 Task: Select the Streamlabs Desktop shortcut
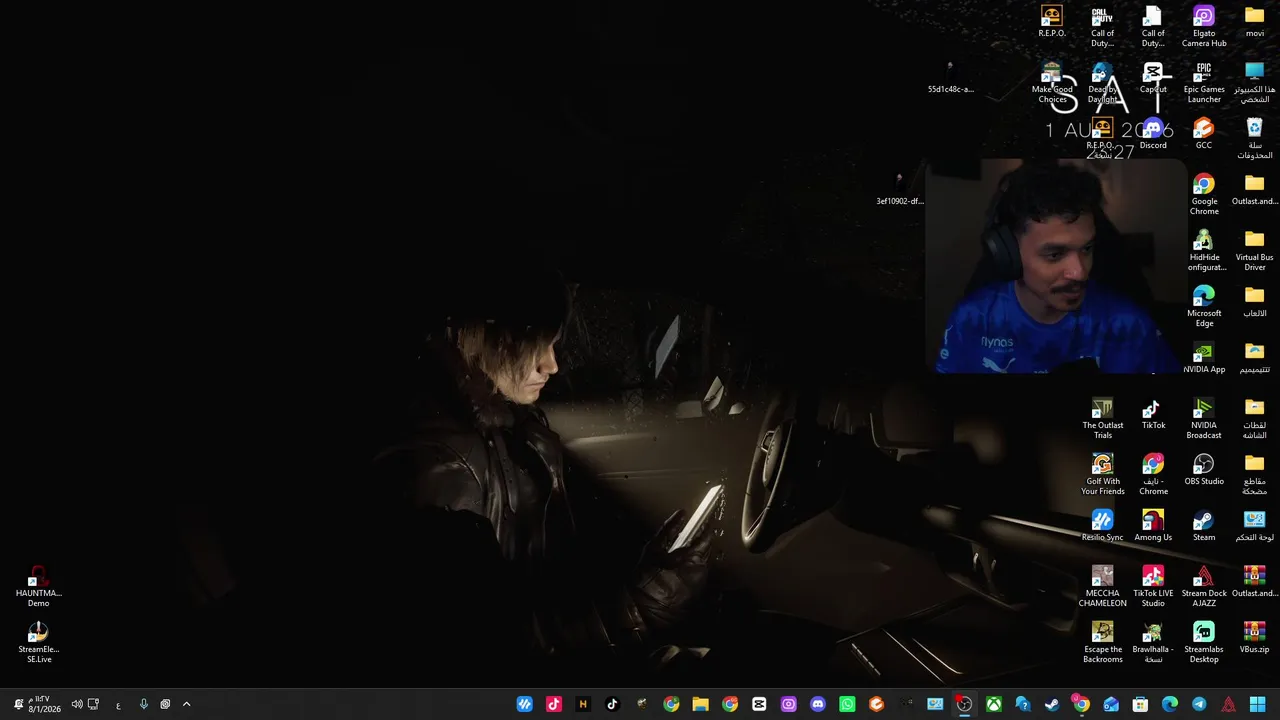point(1204,643)
